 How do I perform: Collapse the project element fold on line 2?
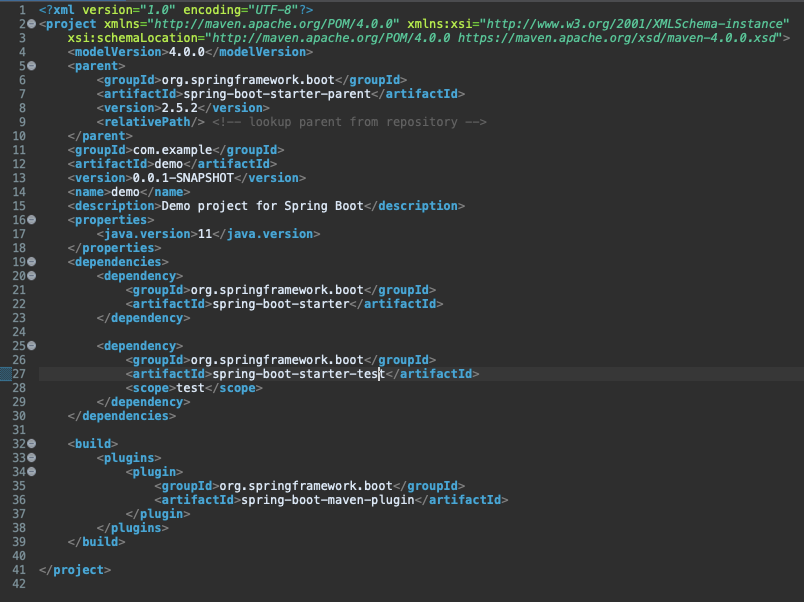coord(32,24)
